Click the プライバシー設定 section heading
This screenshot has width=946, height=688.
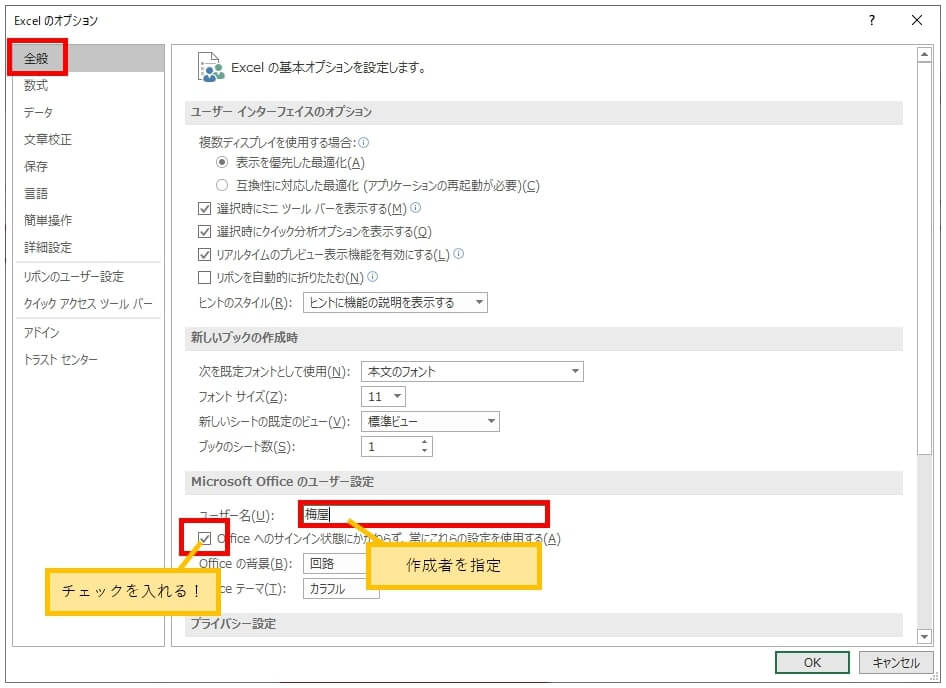point(233,623)
